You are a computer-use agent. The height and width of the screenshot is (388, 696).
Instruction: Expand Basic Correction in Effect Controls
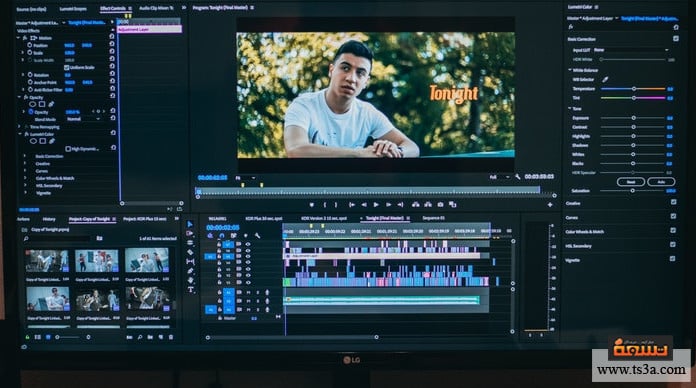pos(25,156)
